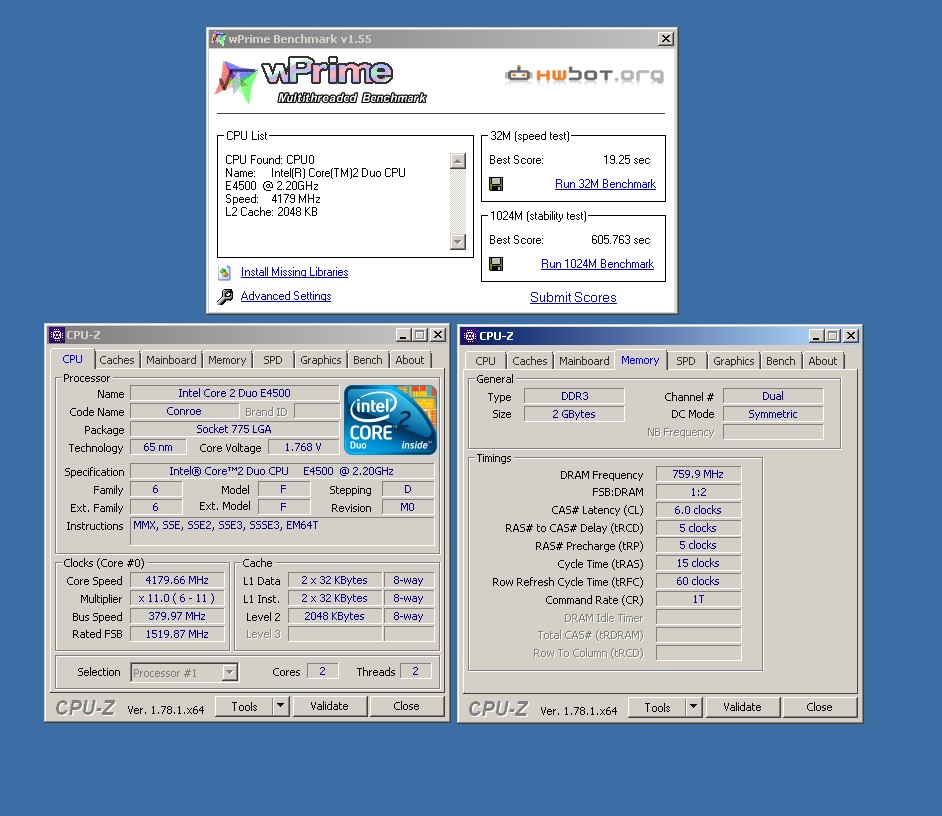Click Validate in left CPU-Z window
Image resolution: width=942 pixels, height=816 pixels.
click(x=329, y=707)
